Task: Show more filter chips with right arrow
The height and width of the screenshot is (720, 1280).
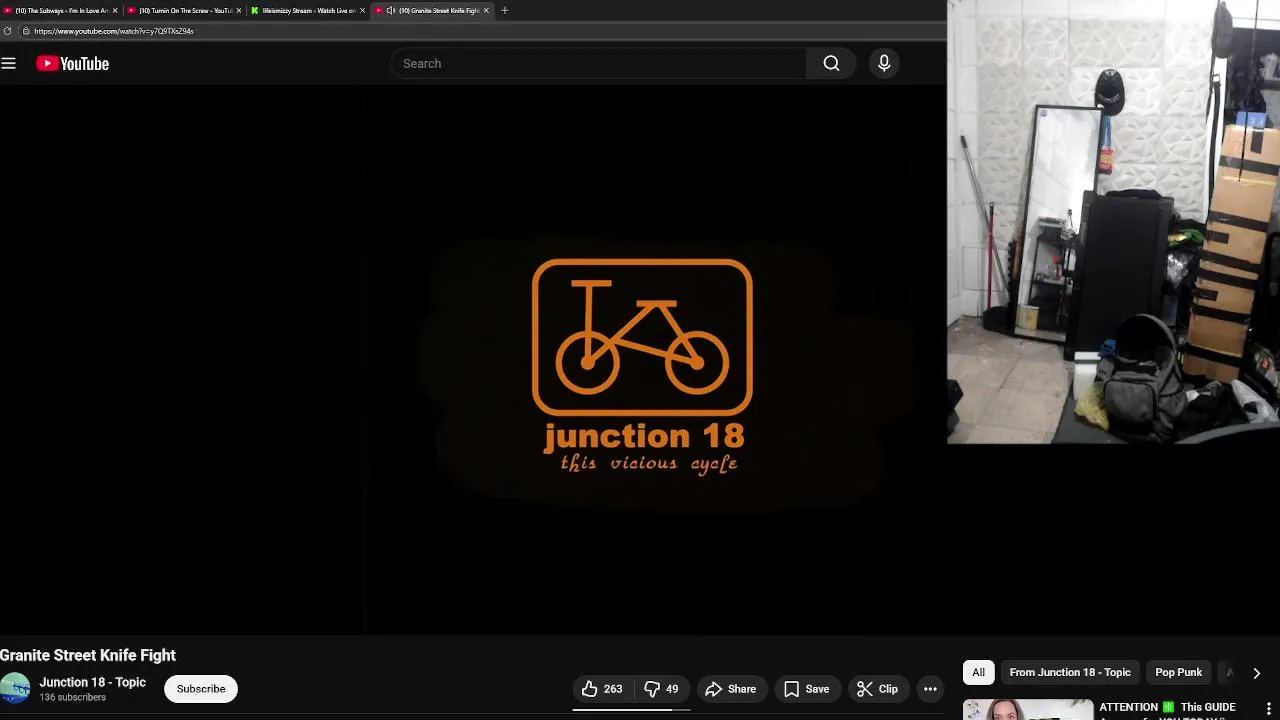Action: (x=1256, y=673)
